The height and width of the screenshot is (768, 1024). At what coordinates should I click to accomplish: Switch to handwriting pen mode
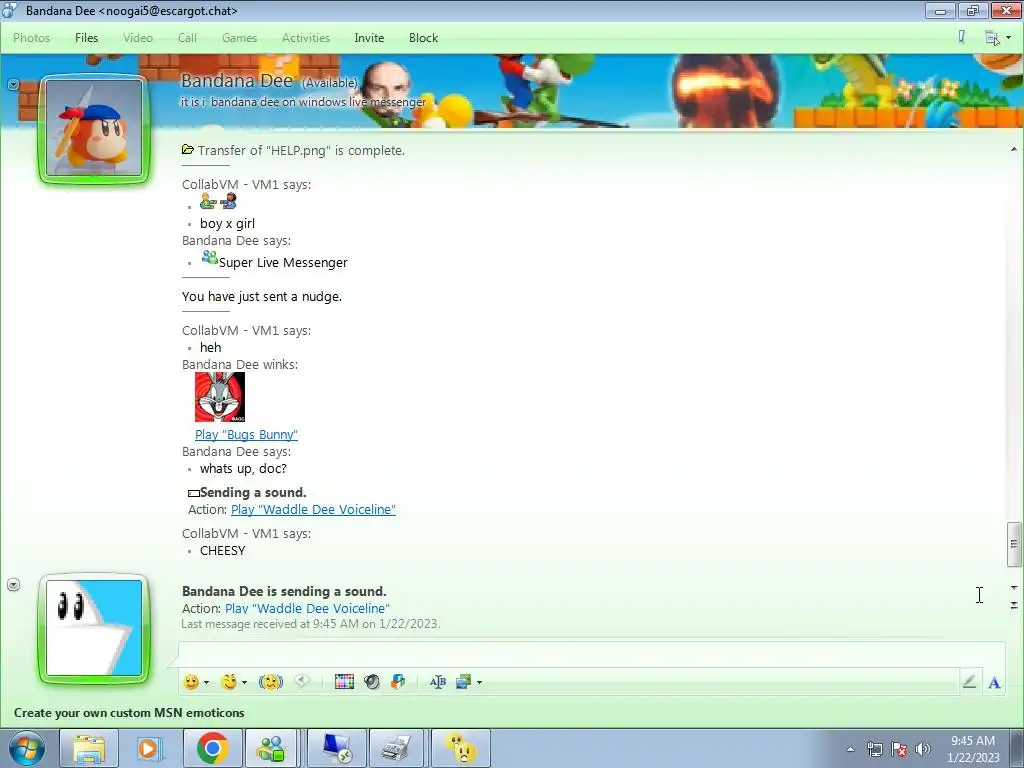pyautogui.click(x=969, y=682)
